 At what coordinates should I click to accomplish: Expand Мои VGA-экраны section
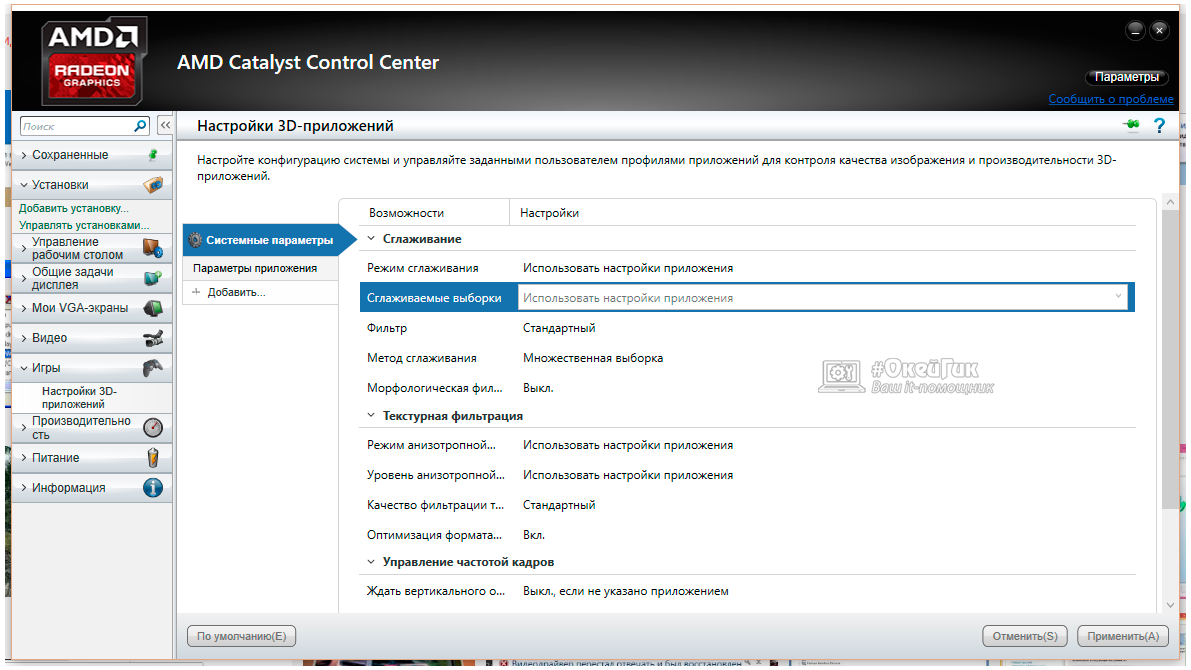(x=24, y=308)
